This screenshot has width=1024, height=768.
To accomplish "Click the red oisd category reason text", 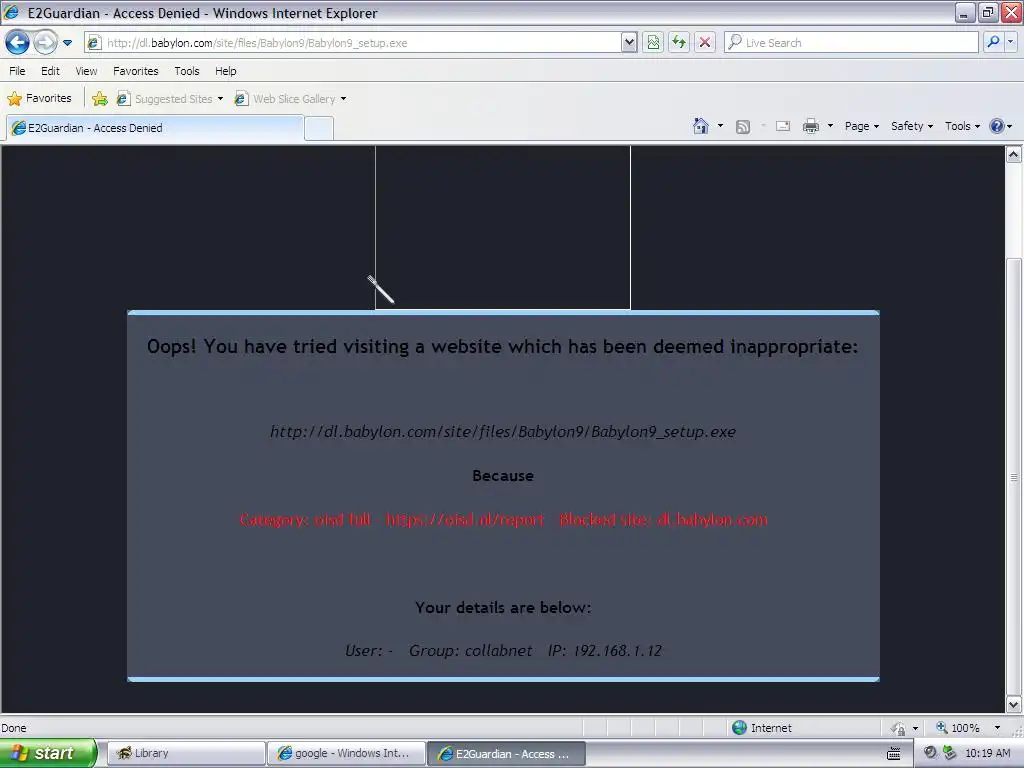I will (504, 520).
